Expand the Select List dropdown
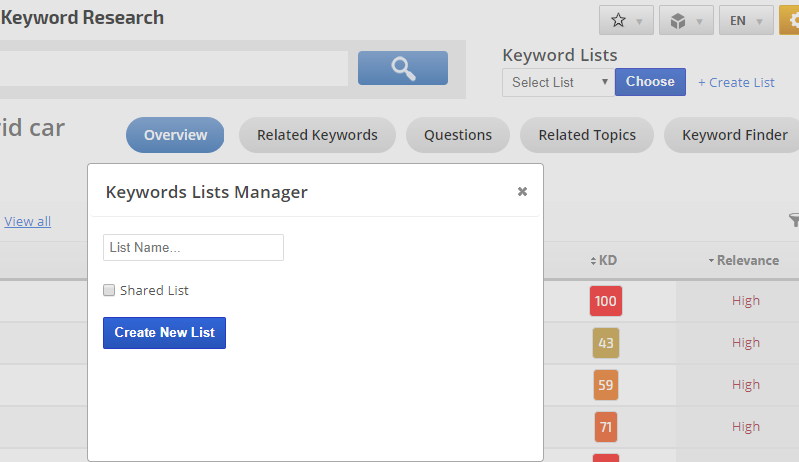The width and height of the screenshot is (799, 462). [558, 82]
